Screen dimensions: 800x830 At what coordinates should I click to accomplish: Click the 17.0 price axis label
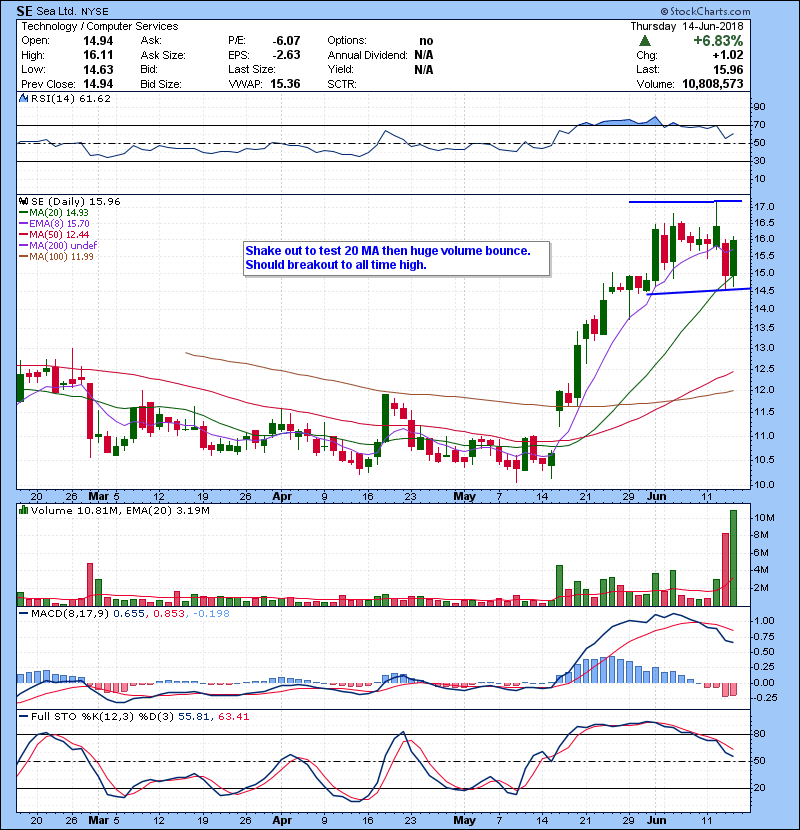(763, 206)
